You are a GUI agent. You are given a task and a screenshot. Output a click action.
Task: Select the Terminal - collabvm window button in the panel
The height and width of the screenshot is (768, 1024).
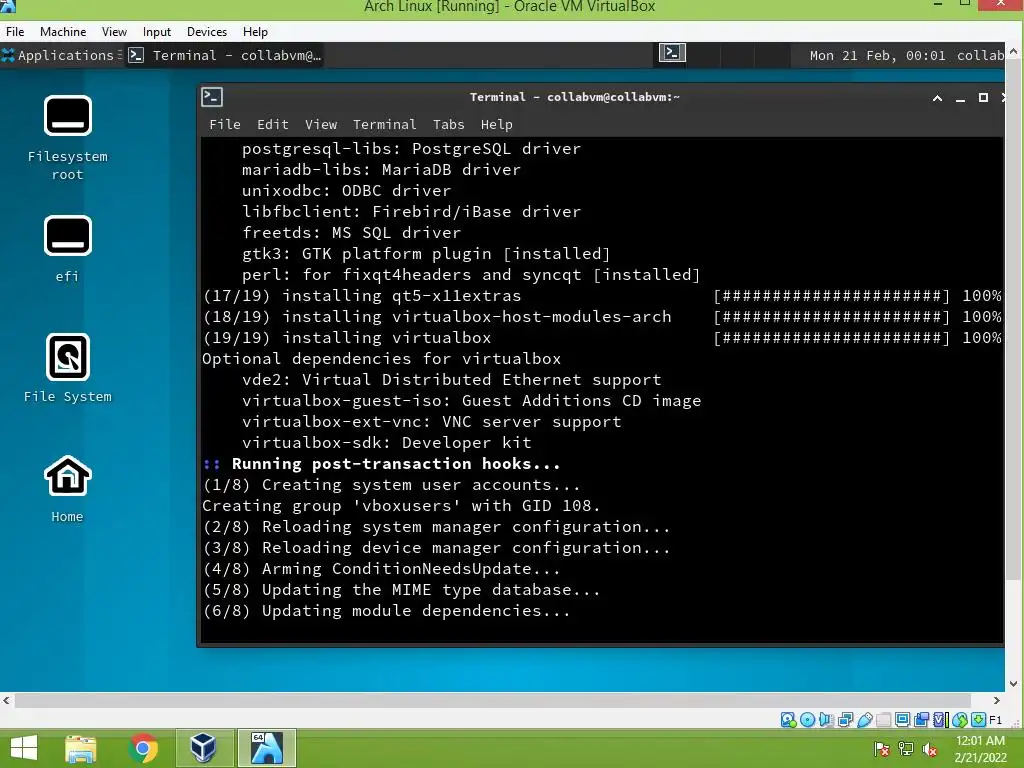pyautogui.click(x=225, y=56)
